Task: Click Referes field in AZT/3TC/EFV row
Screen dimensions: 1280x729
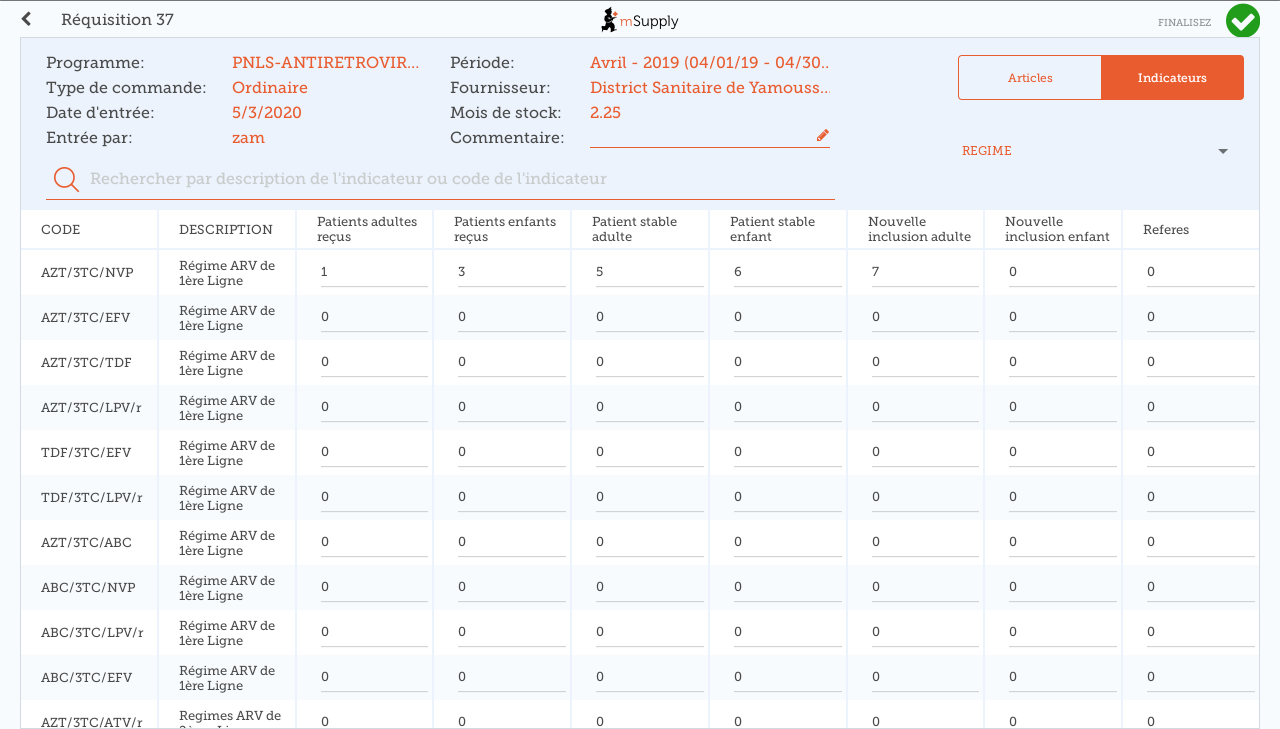Action: pyautogui.click(x=1199, y=317)
